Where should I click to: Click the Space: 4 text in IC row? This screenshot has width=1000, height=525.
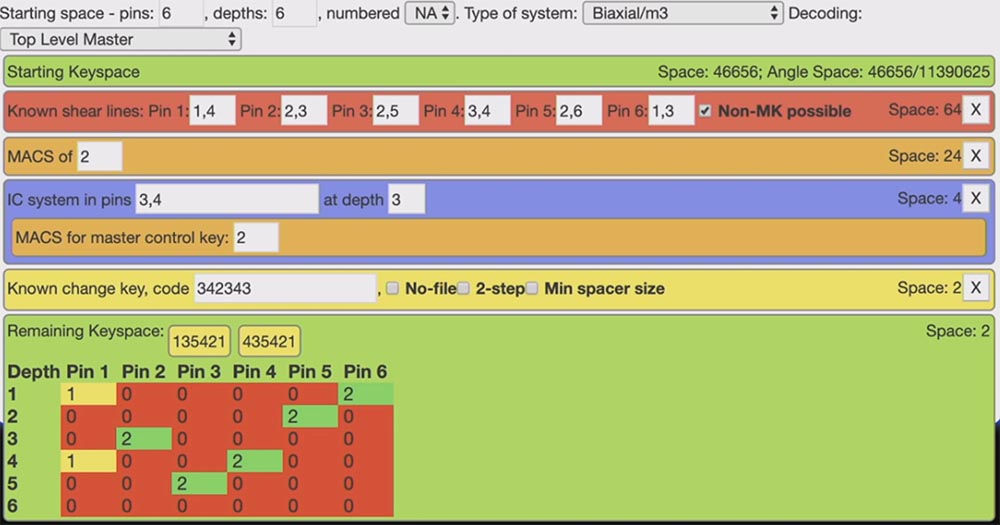click(x=929, y=198)
